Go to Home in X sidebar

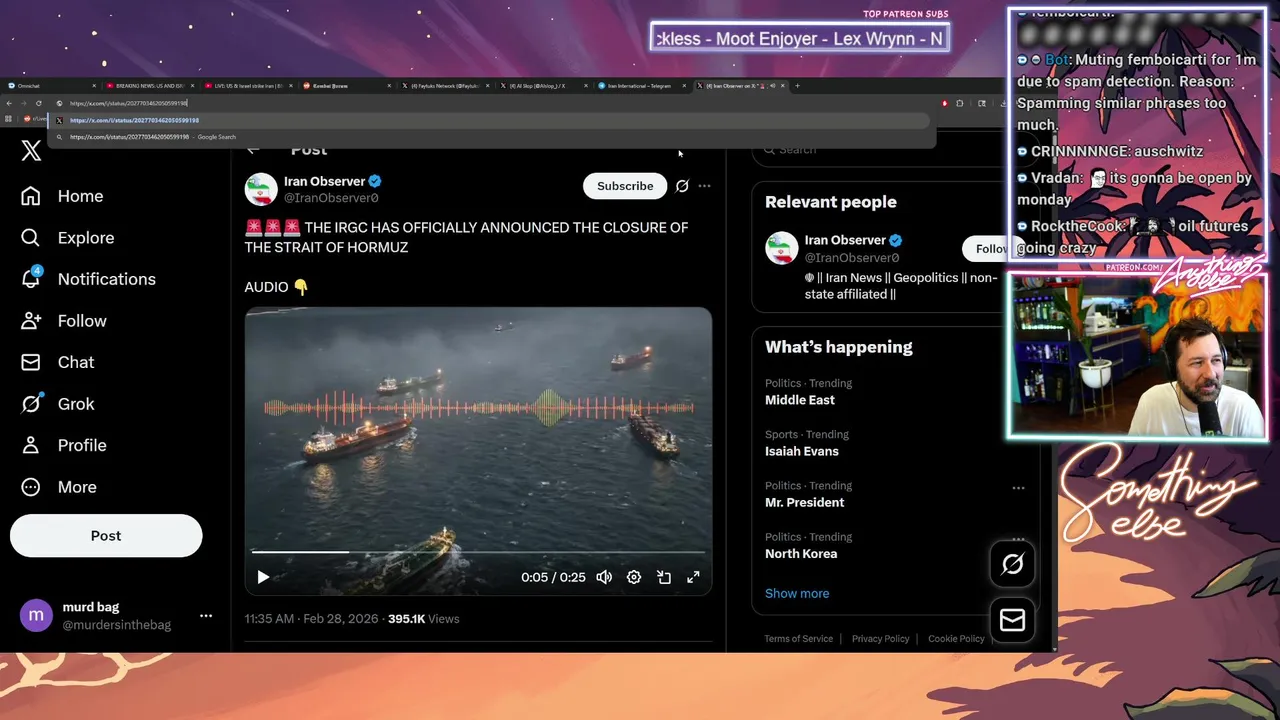(62, 196)
